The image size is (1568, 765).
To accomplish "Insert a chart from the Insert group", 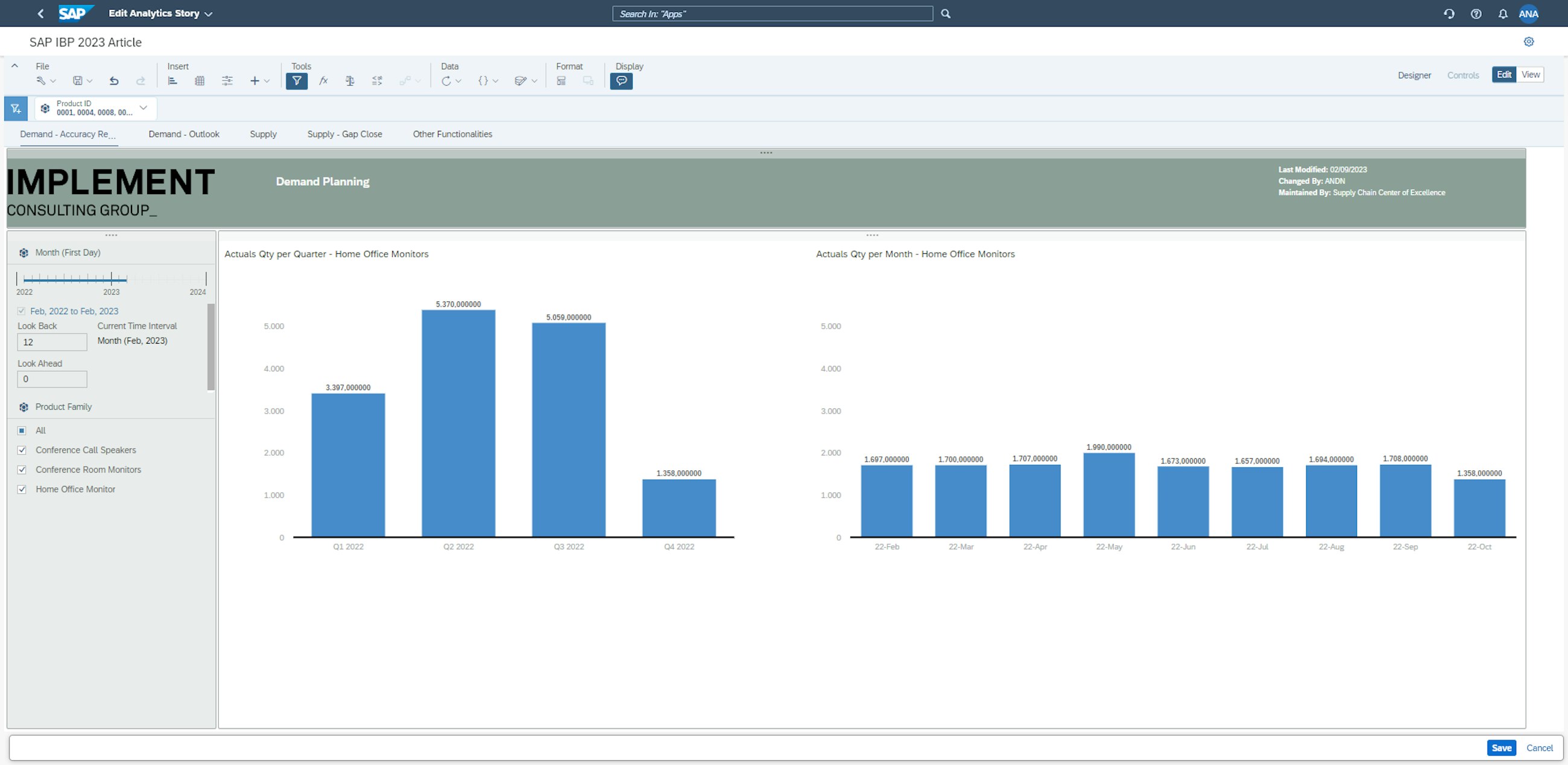I will [x=172, y=81].
